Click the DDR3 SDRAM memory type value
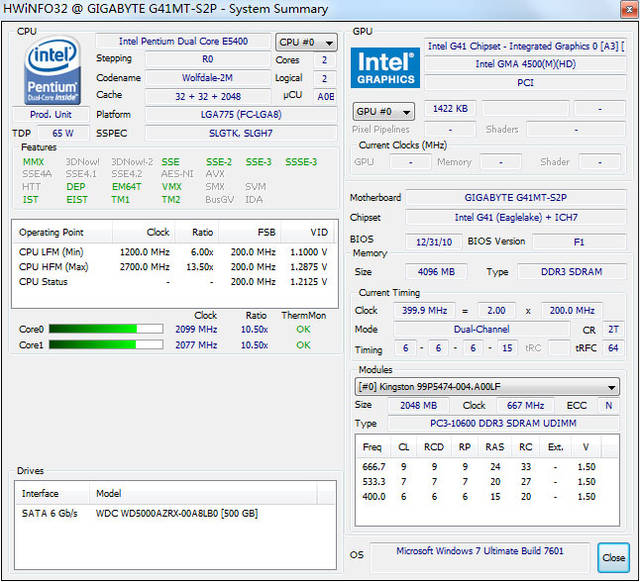Image resolution: width=640 pixels, height=582 pixels. [x=571, y=271]
